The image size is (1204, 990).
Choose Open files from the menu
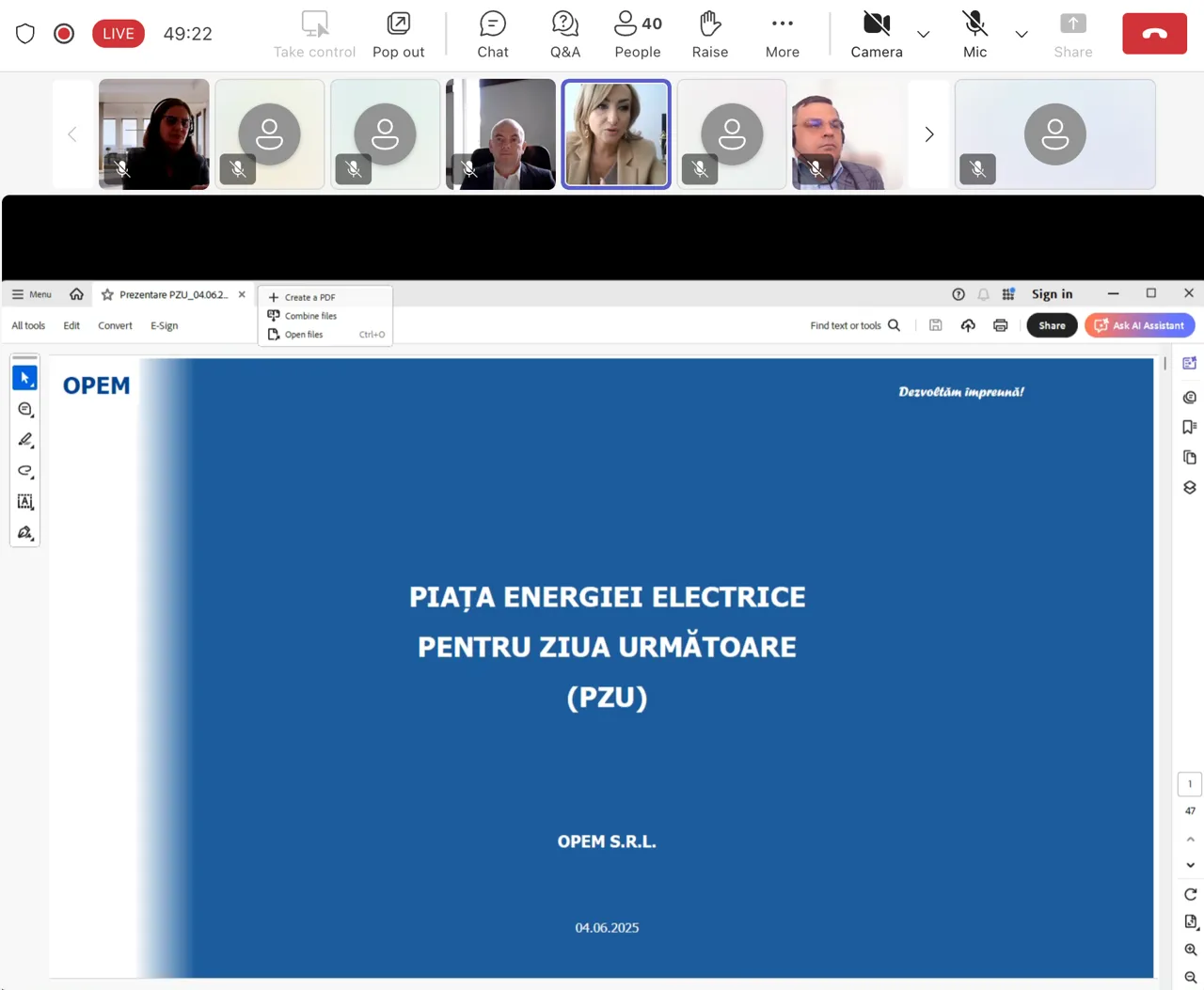click(x=325, y=335)
